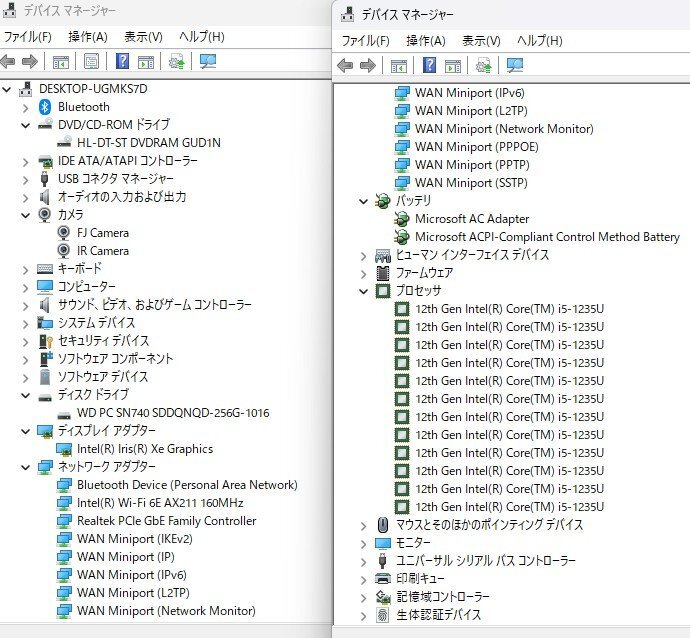Image resolution: width=690 pixels, height=638 pixels.
Task: Click the 印刷キュー printer icon
Action: pos(383,578)
